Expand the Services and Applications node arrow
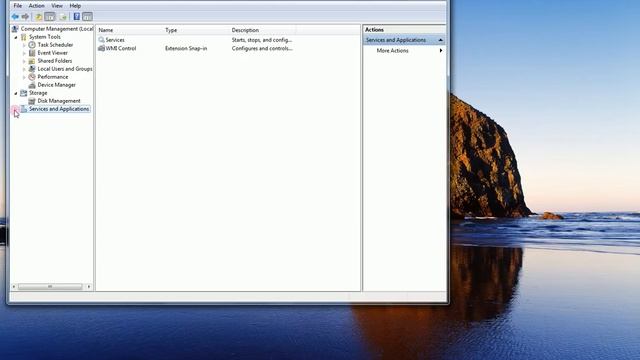 (15, 109)
